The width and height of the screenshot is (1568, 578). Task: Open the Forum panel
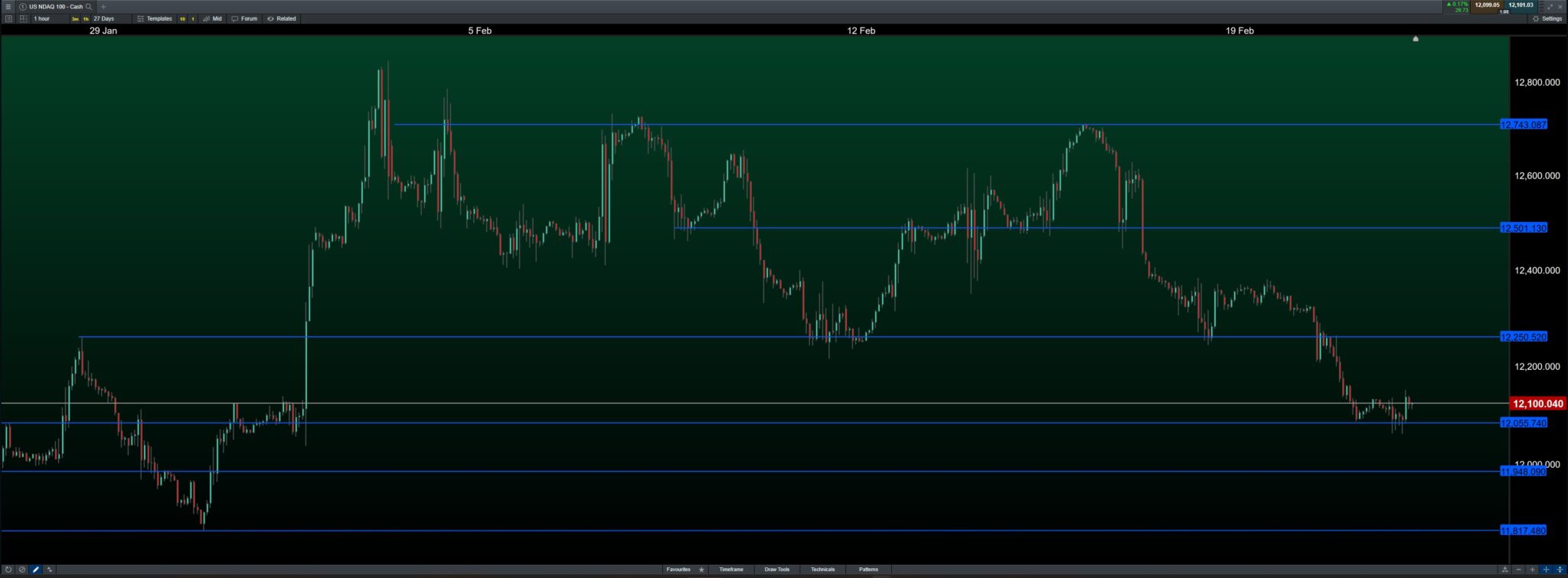click(x=244, y=18)
